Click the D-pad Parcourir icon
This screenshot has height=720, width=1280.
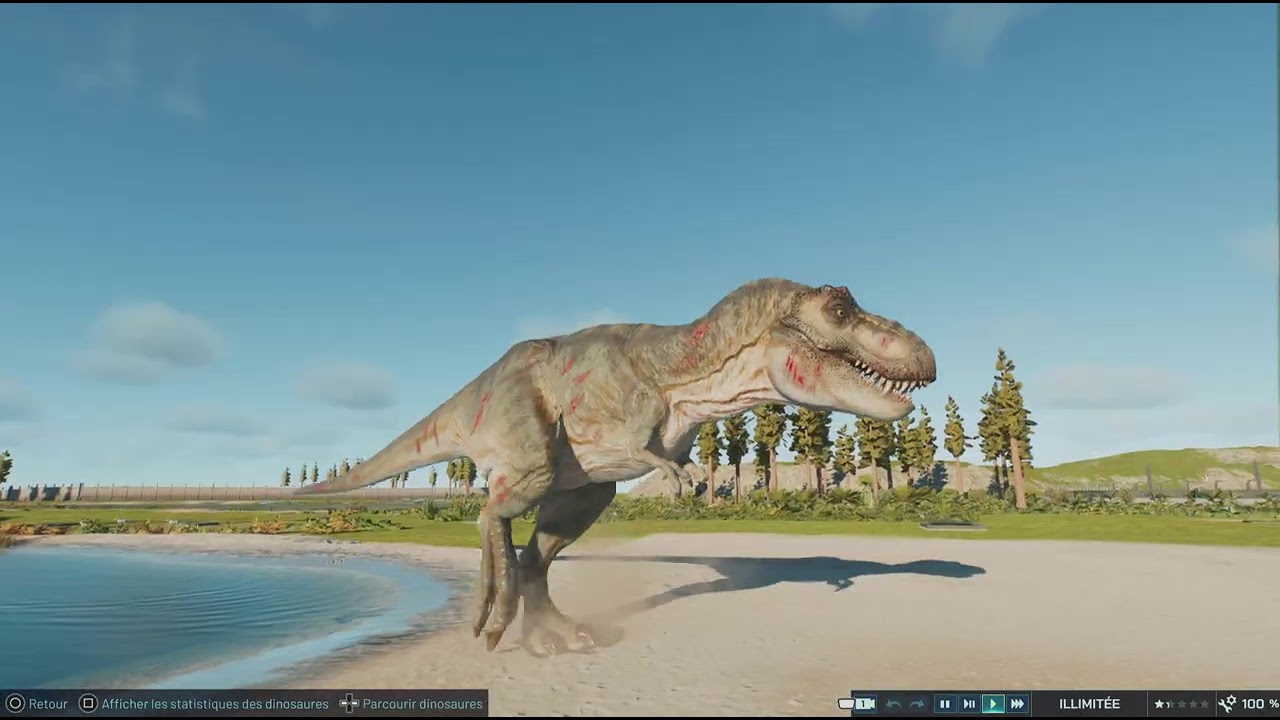coord(349,704)
